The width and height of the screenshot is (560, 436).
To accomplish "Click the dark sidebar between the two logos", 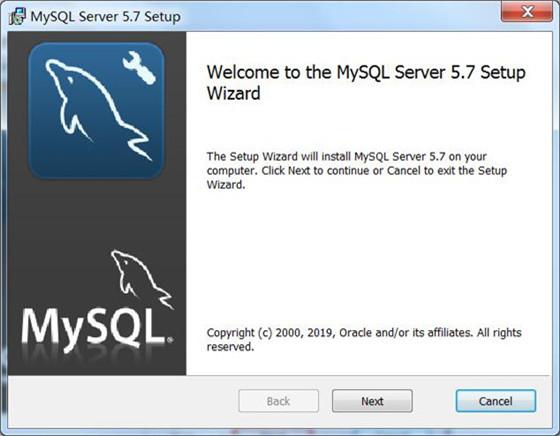I will pyautogui.click(x=96, y=214).
